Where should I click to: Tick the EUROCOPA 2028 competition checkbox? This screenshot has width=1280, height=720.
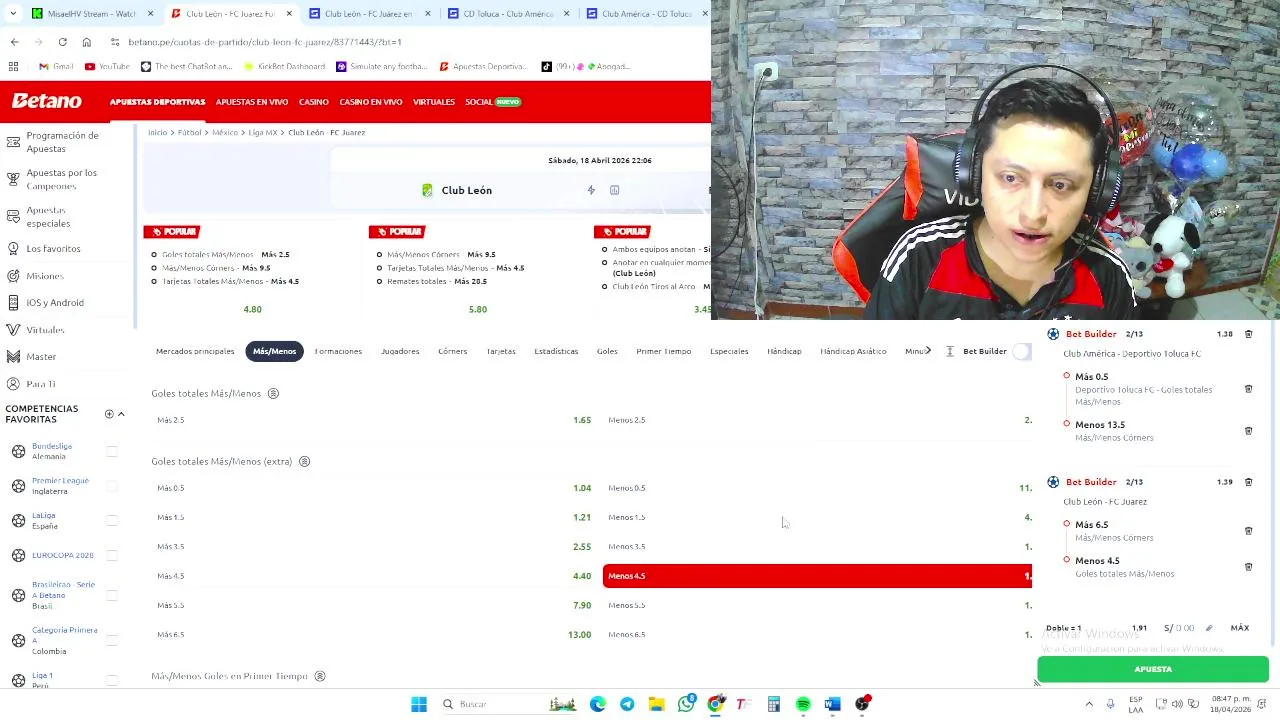(112, 555)
